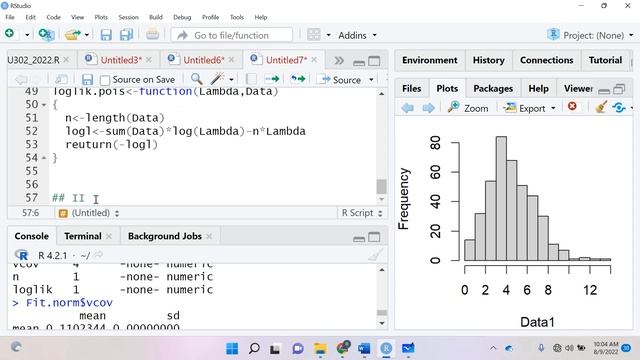Image resolution: width=640 pixels, height=360 pixels.
Task: Save the current document from main toolbar
Action: [x=106, y=35]
